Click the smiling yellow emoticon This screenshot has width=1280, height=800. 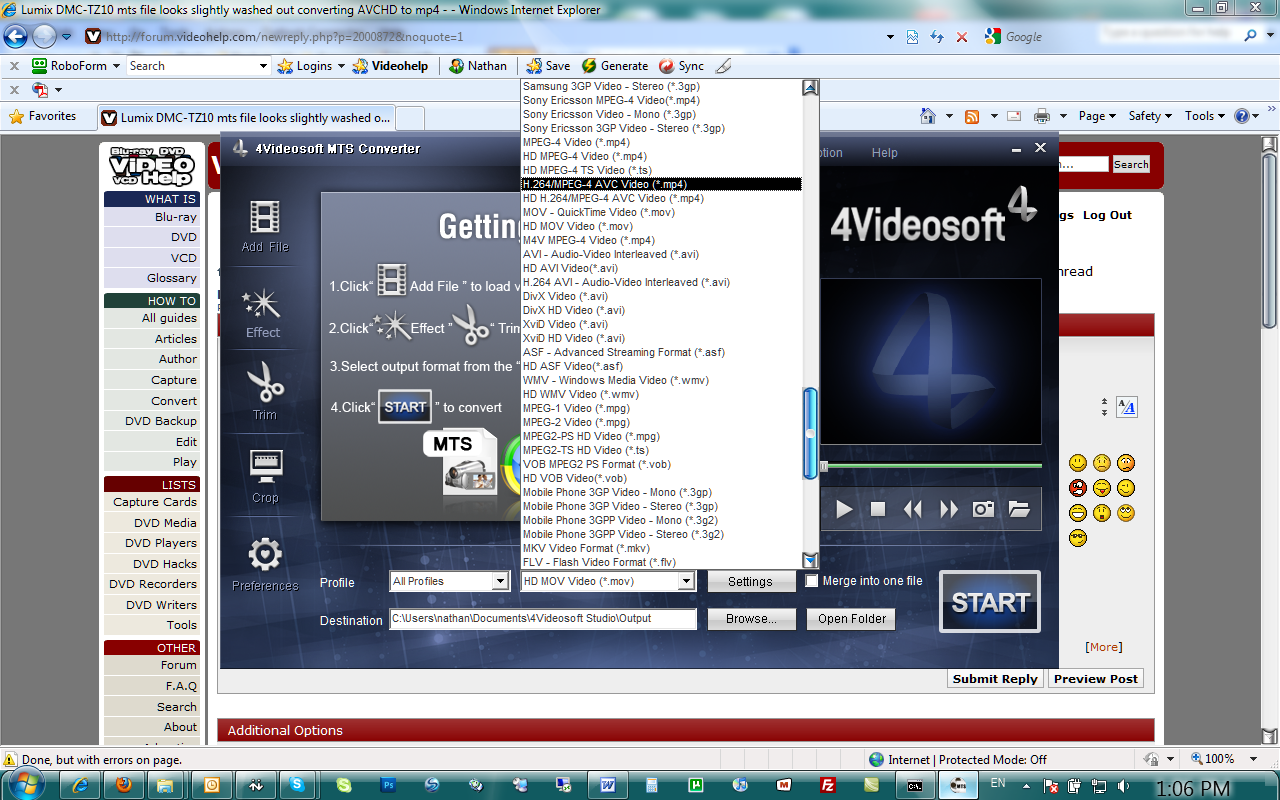pos(1077,463)
